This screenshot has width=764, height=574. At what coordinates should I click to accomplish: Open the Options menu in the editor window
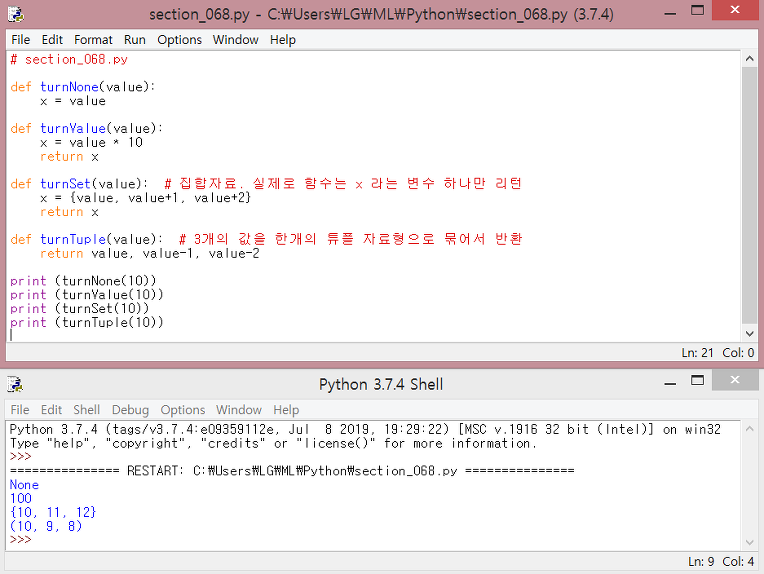tap(179, 40)
